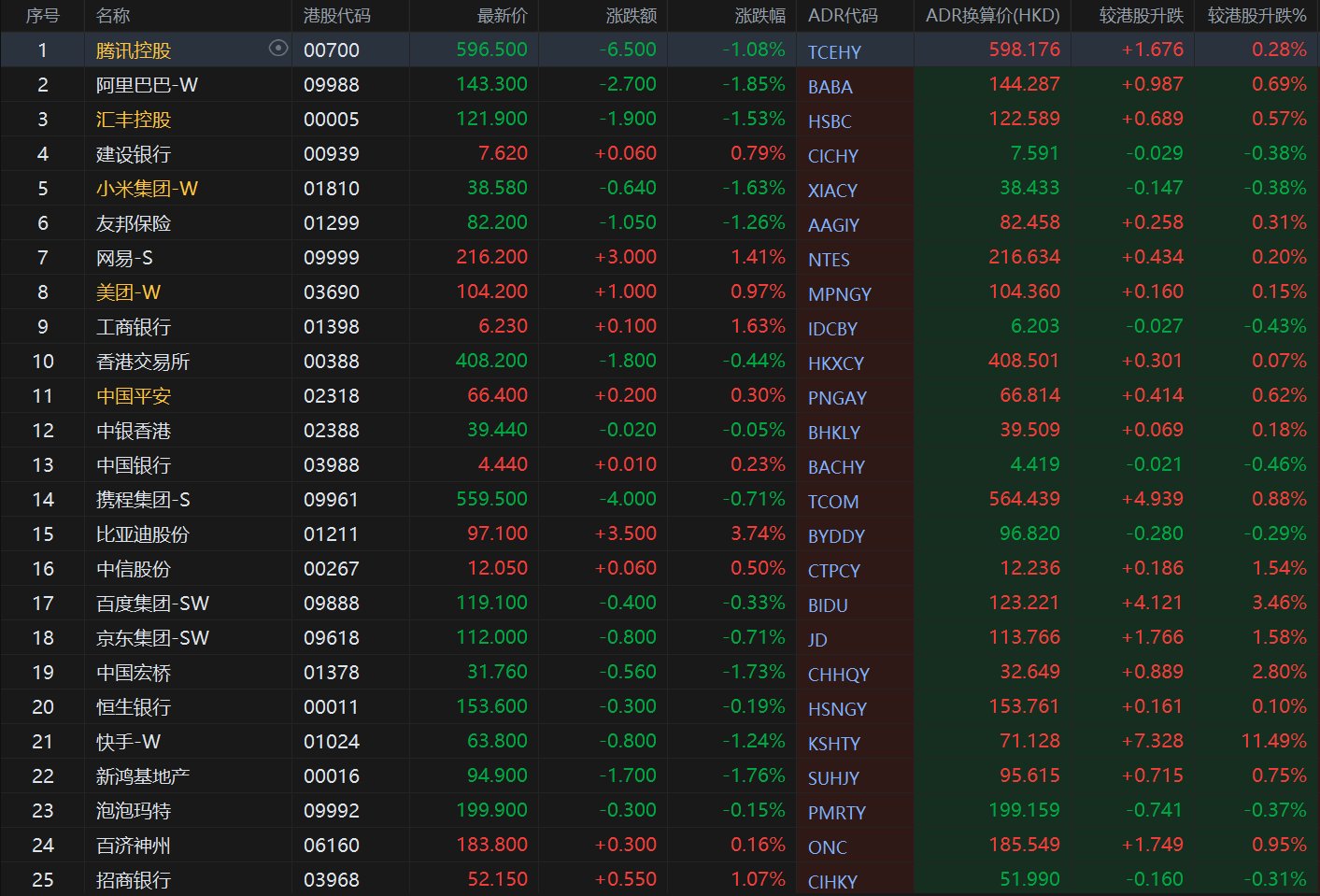Sort by 最新价 column header
Screen dimensions: 1320x896
[502, 16]
